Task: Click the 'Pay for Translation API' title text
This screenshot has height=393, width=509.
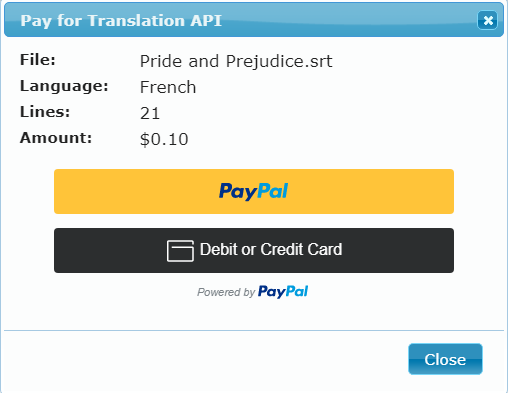Action: click(121, 21)
